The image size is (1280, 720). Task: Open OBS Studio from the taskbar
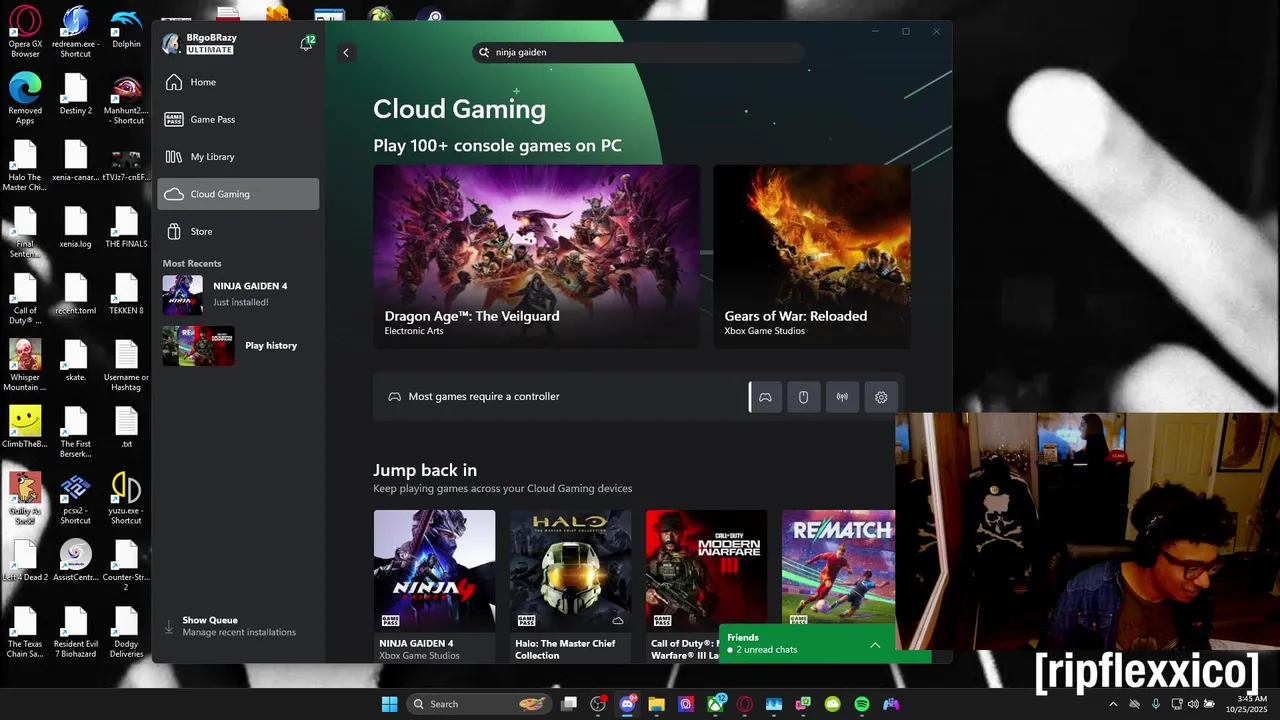coord(598,704)
